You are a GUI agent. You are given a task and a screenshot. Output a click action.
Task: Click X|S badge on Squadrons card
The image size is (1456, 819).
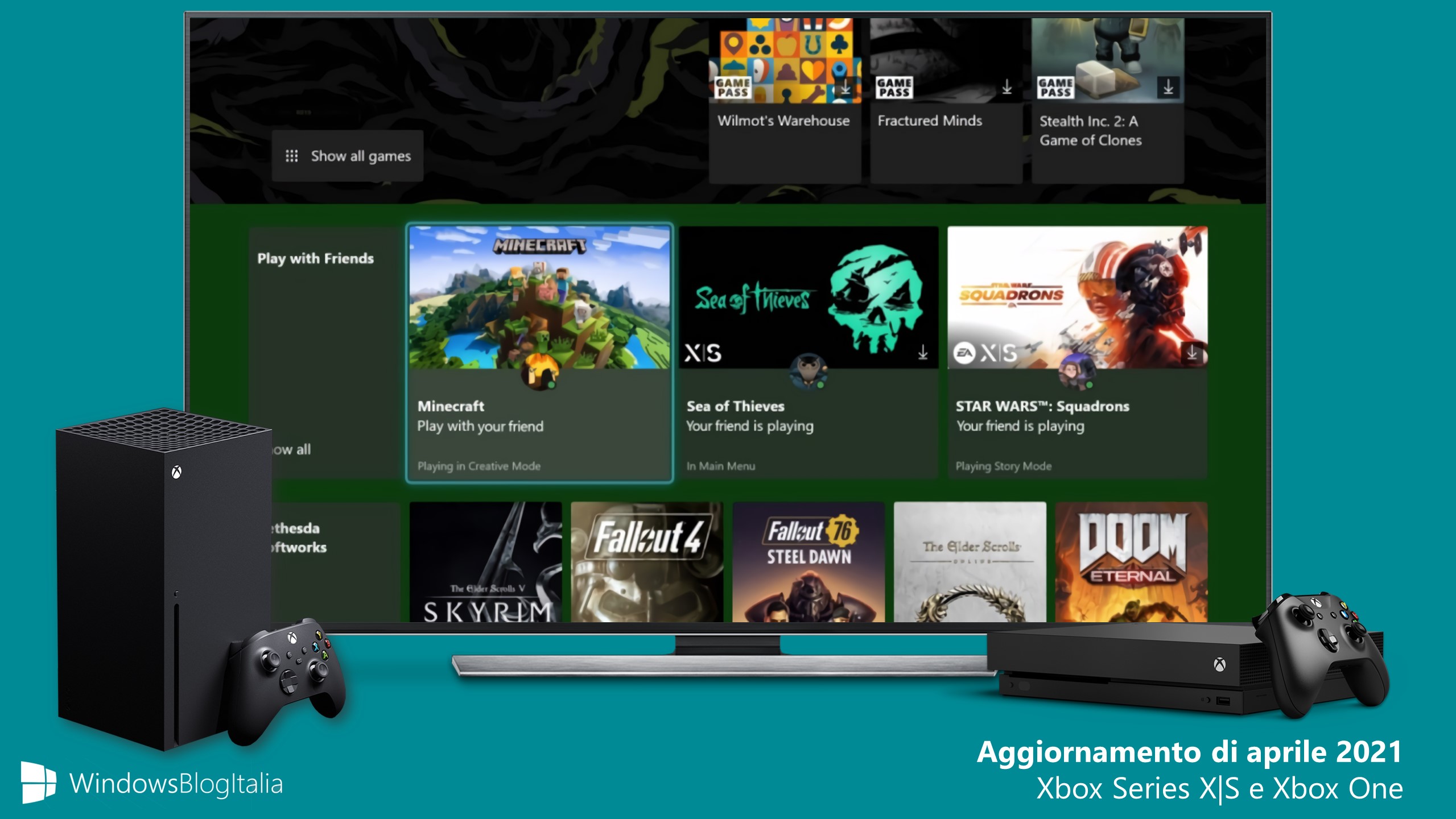[x=998, y=353]
